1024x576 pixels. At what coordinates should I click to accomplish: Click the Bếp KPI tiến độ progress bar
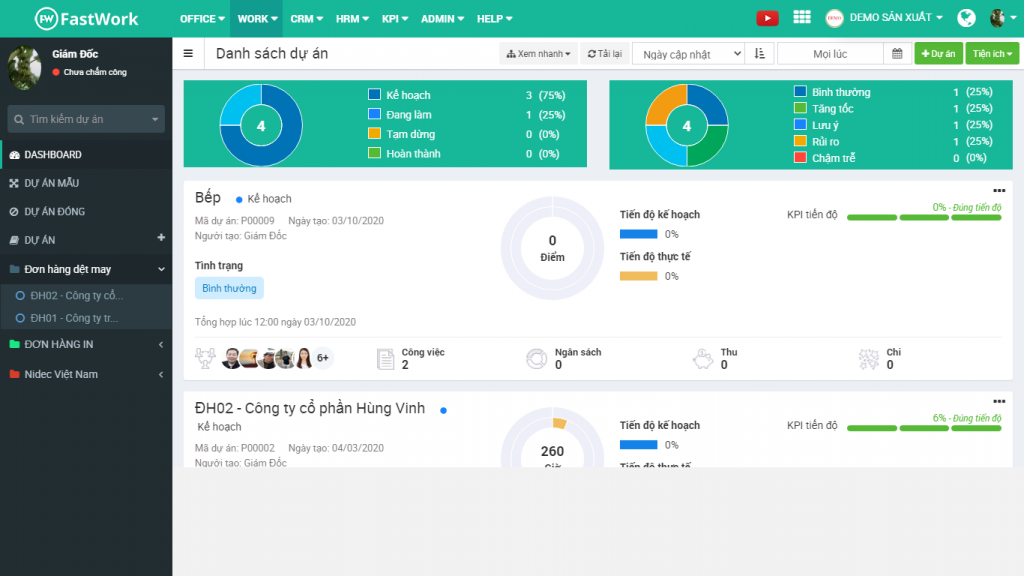click(924, 217)
